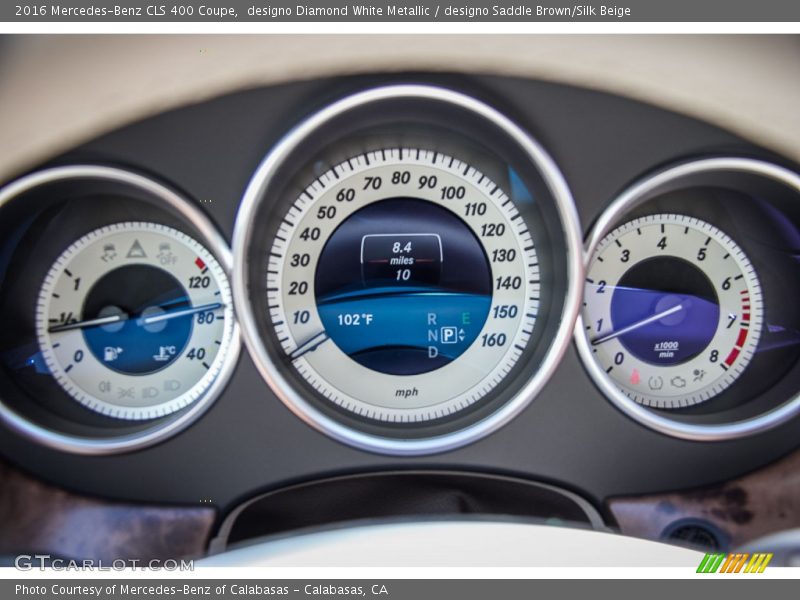
Task: Click the 0 empty mark on fuel gauge
Action: [78, 356]
